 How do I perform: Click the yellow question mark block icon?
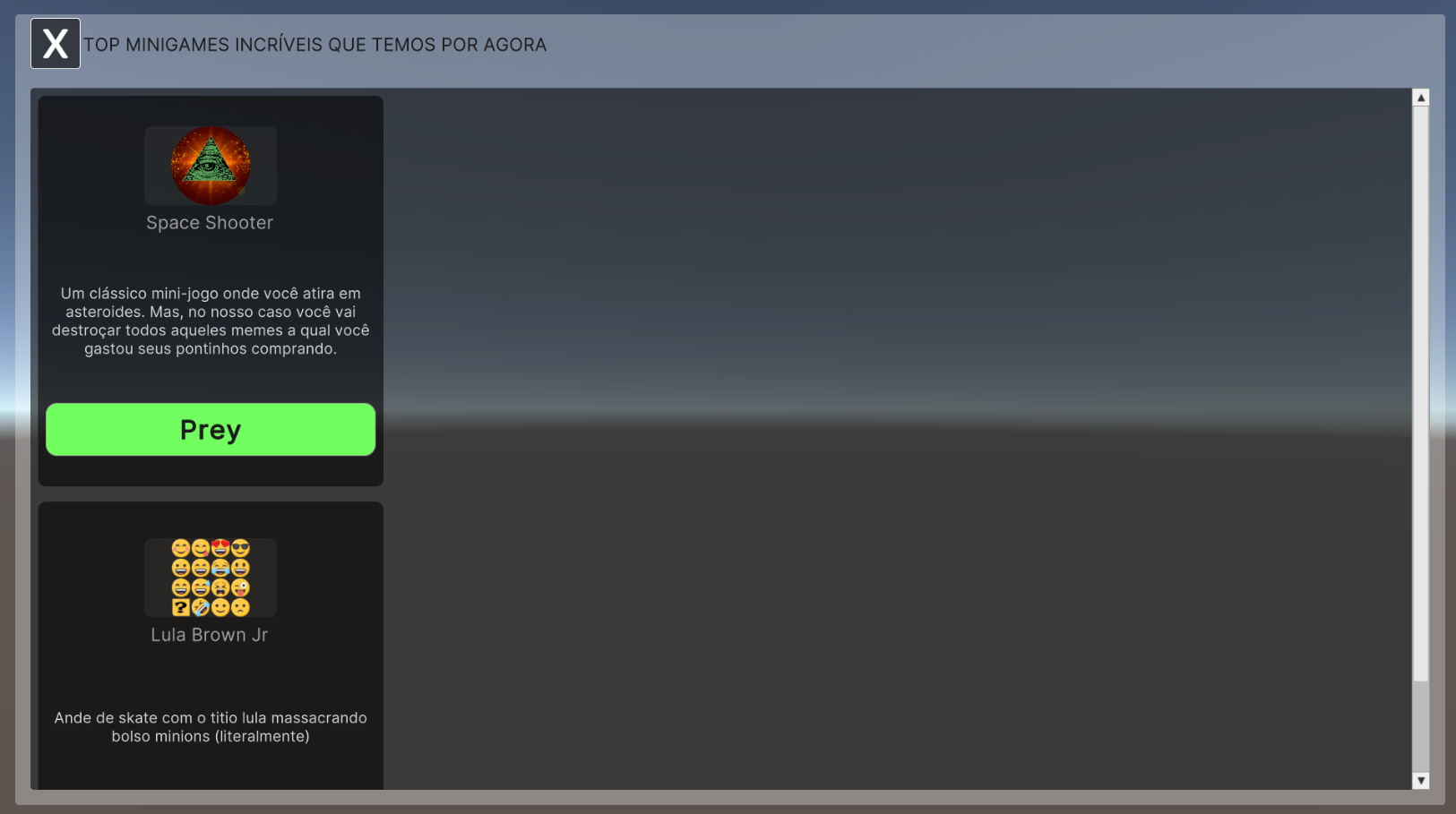coord(181,608)
